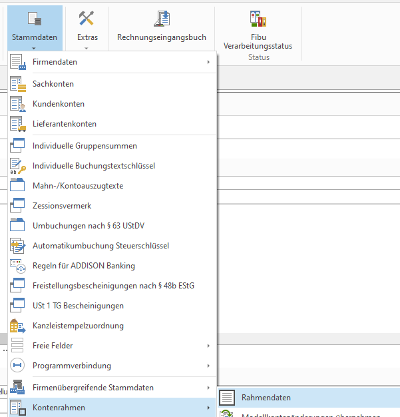The image size is (400, 417).
Task: Click the Programmverbindung icon
Action: coord(17,365)
